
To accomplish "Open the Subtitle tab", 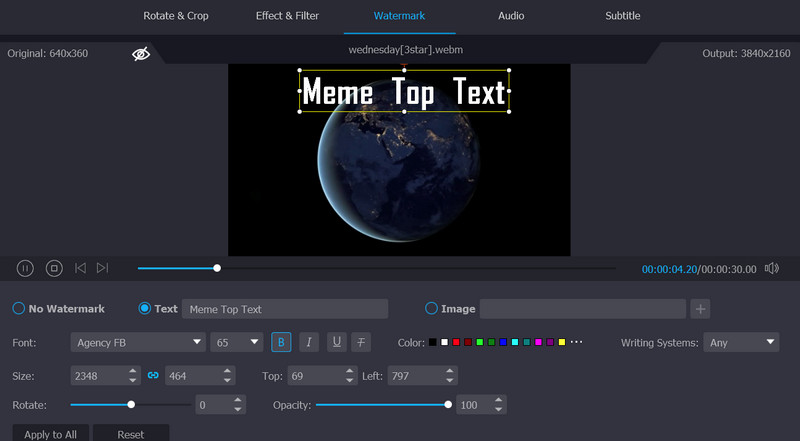I will coord(623,16).
